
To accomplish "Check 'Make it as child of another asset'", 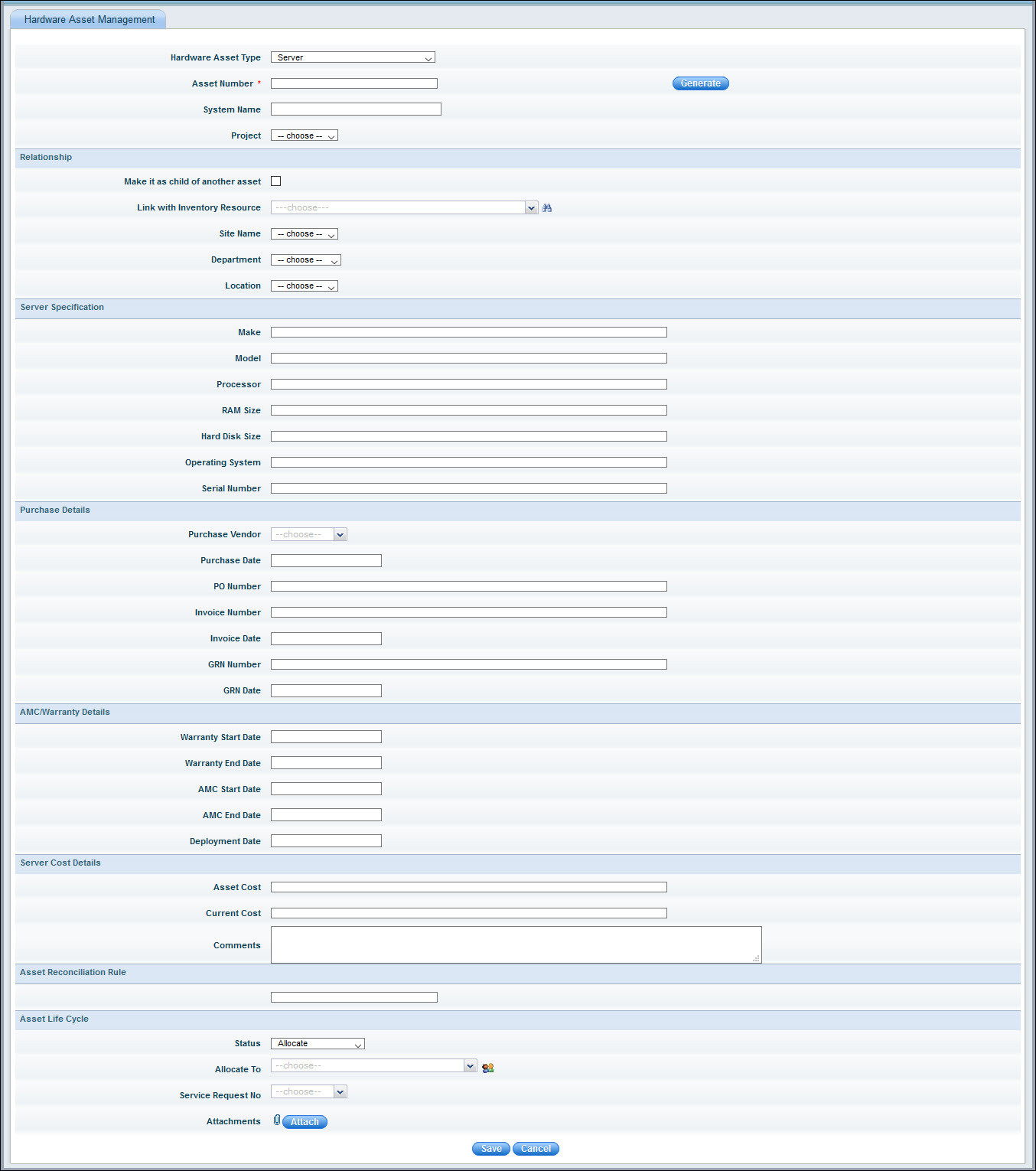I will 276,181.
